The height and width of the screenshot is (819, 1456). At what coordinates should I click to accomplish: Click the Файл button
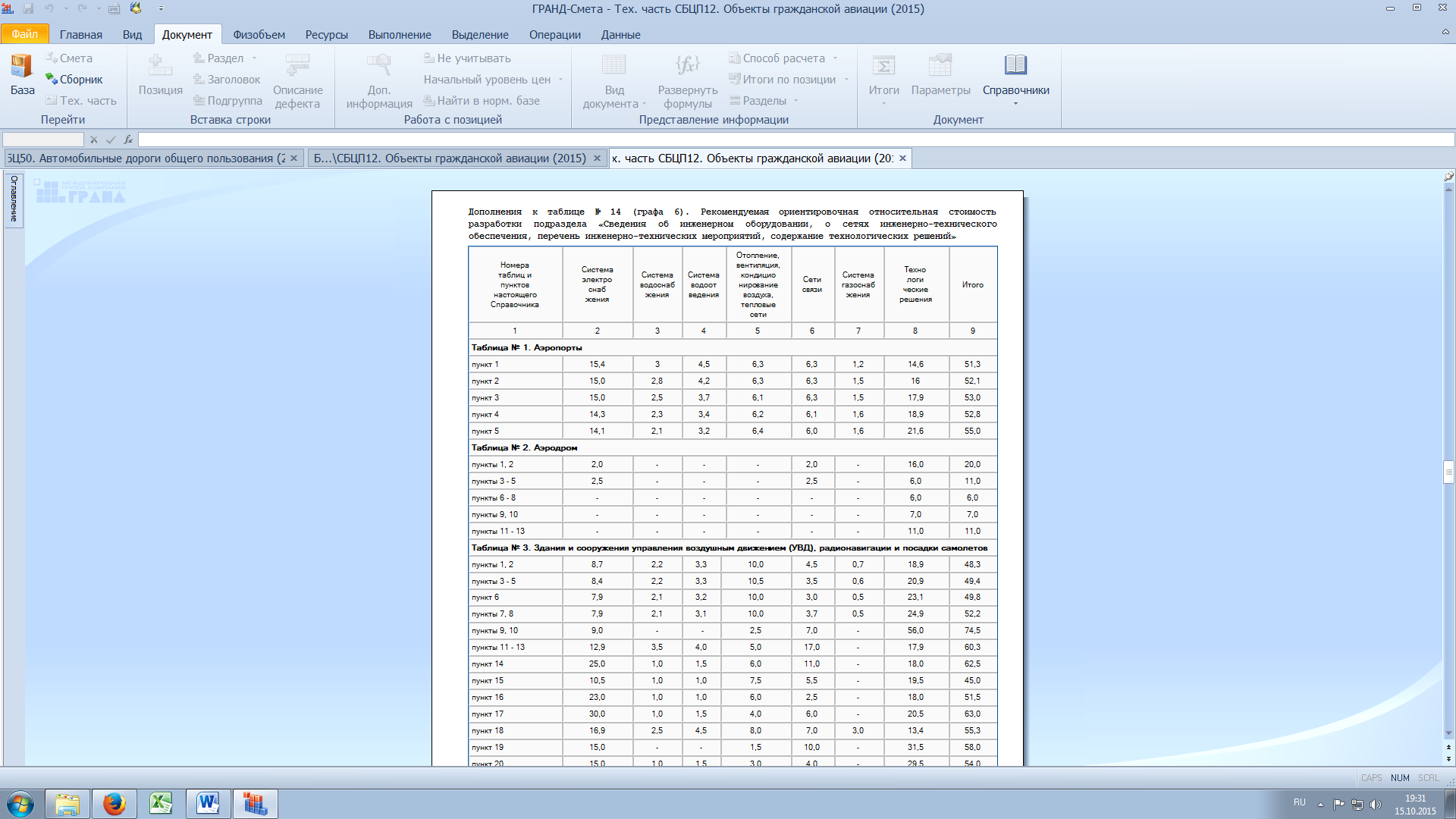24,34
